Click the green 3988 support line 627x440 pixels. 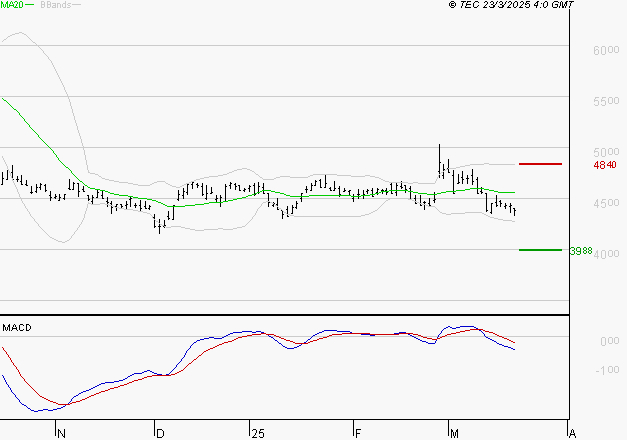(539, 250)
